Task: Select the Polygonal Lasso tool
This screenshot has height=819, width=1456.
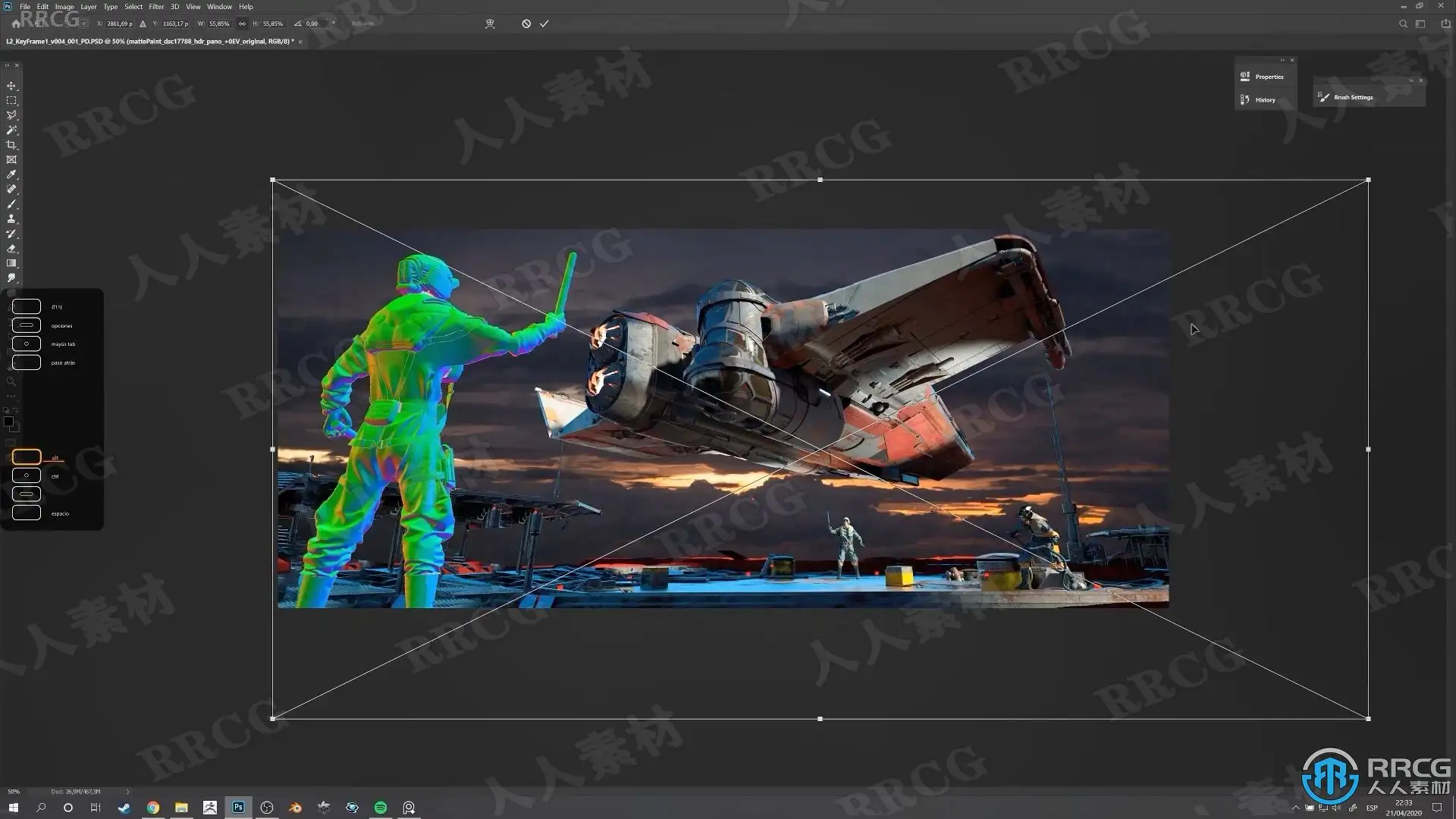Action: pos(11,115)
